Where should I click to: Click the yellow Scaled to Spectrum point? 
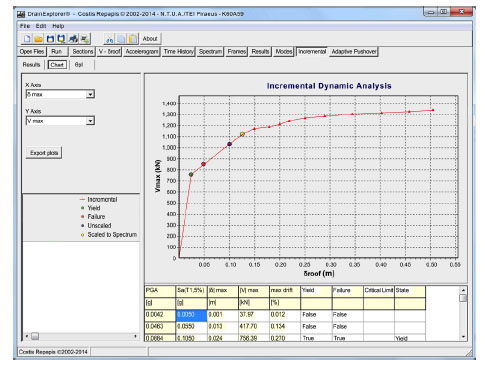click(x=242, y=134)
